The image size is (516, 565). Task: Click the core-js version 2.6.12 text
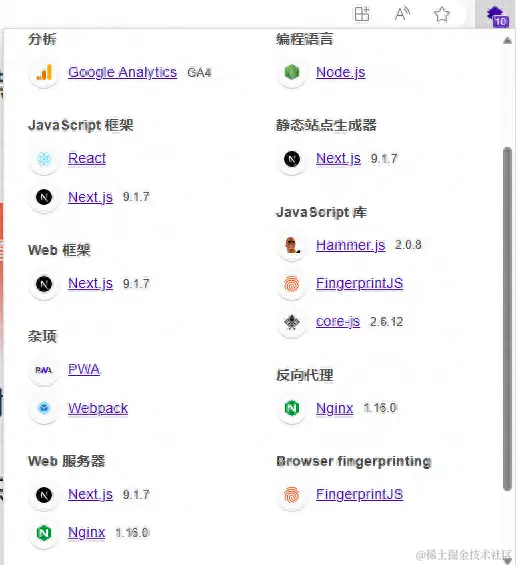pyautogui.click(x=387, y=322)
